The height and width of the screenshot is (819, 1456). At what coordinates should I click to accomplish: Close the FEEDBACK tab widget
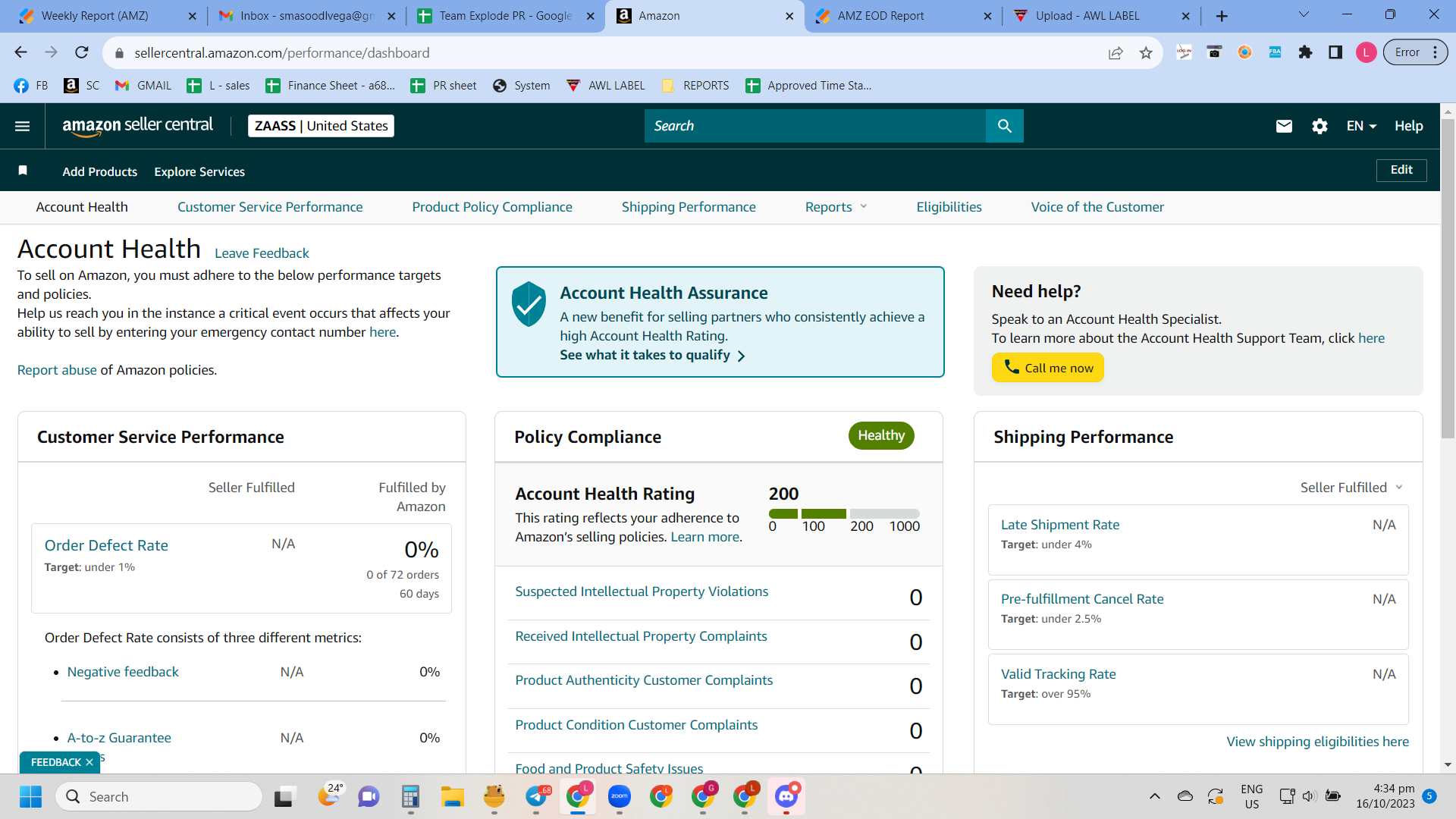coord(89,762)
